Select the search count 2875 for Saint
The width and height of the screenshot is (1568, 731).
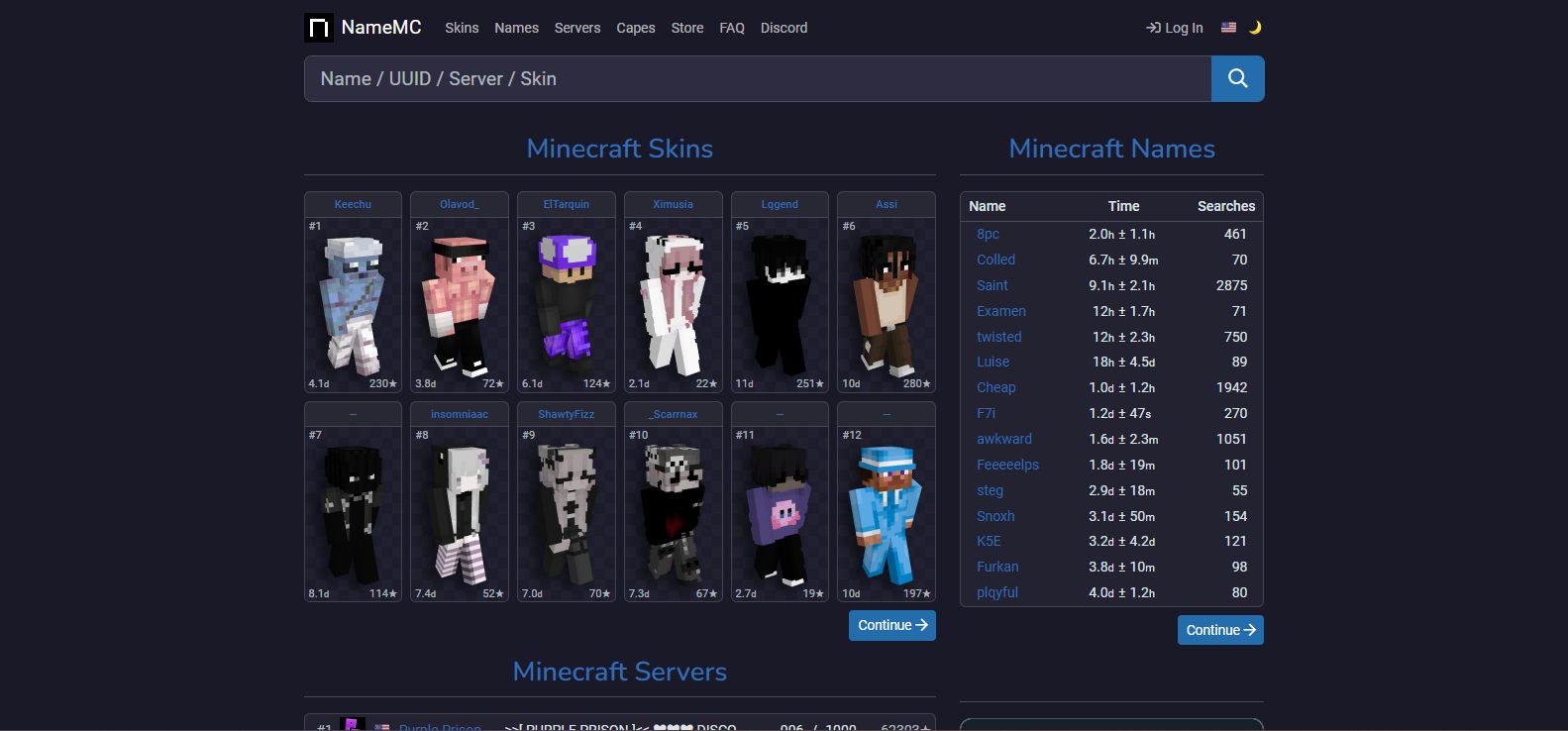tap(1231, 285)
